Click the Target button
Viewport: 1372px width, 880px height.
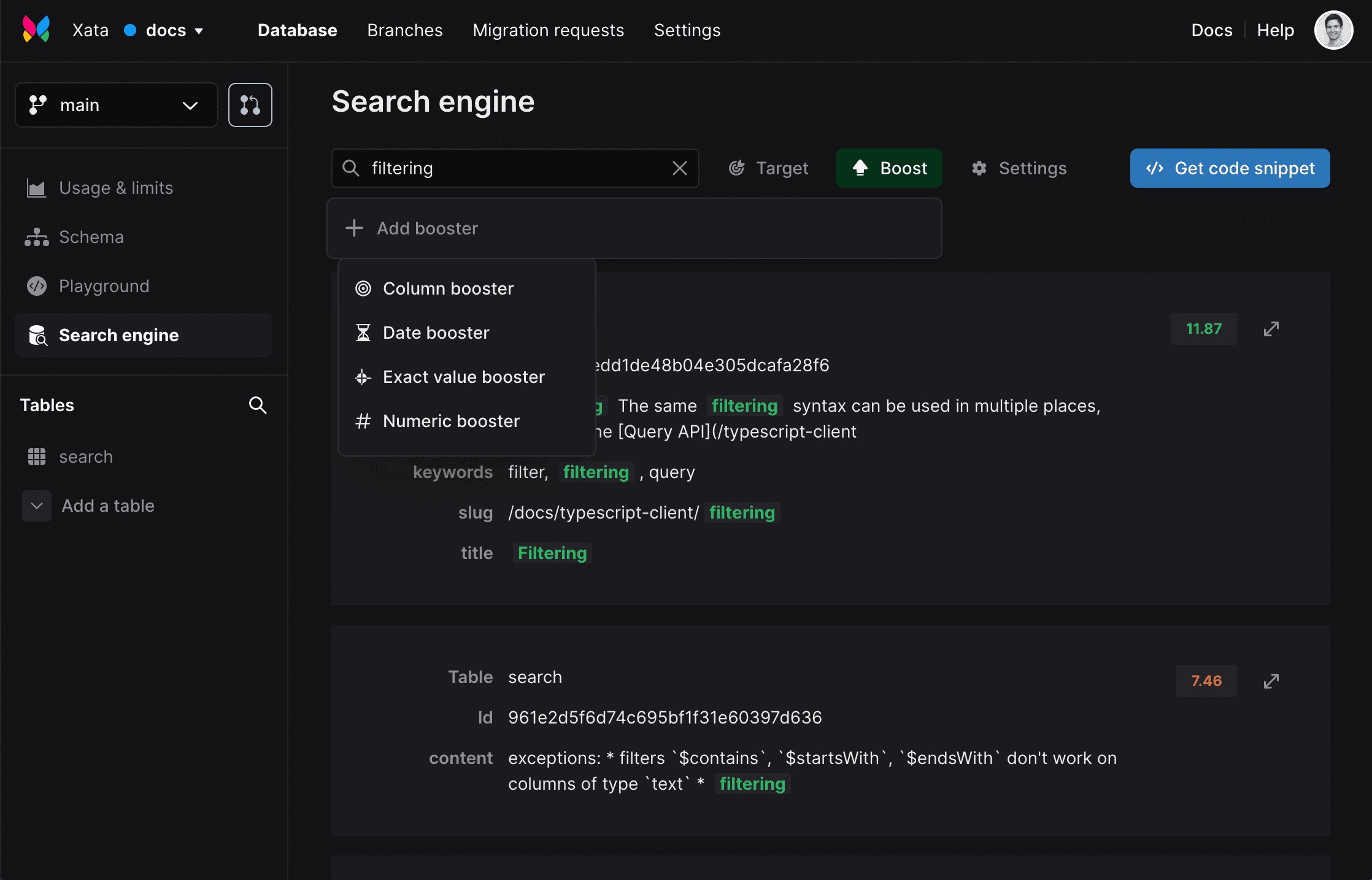pos(768,168)
